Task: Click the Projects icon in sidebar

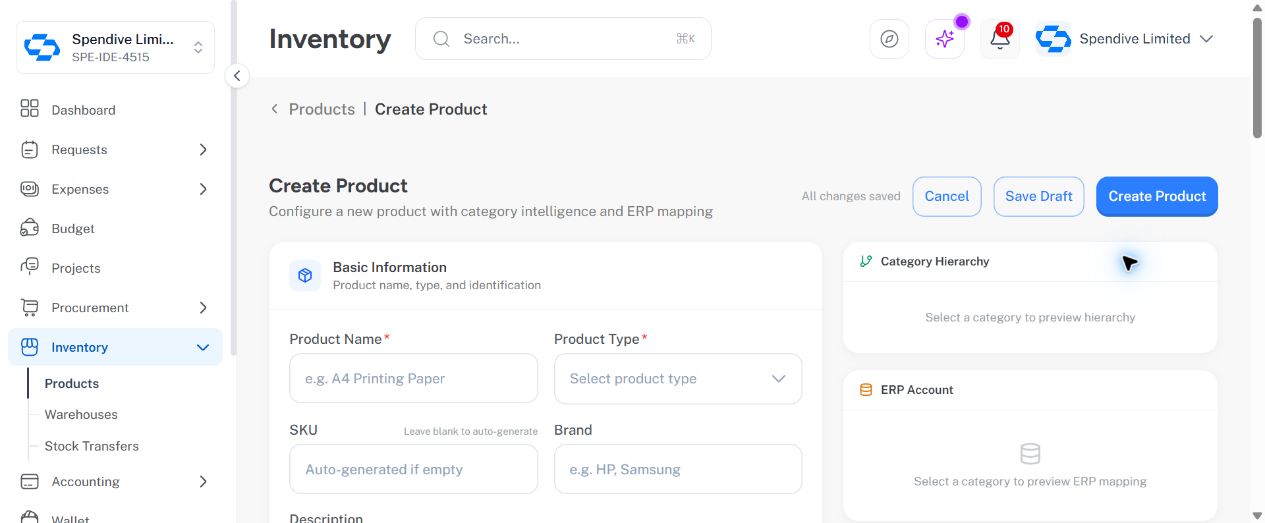Action: [x=30, y=267]
